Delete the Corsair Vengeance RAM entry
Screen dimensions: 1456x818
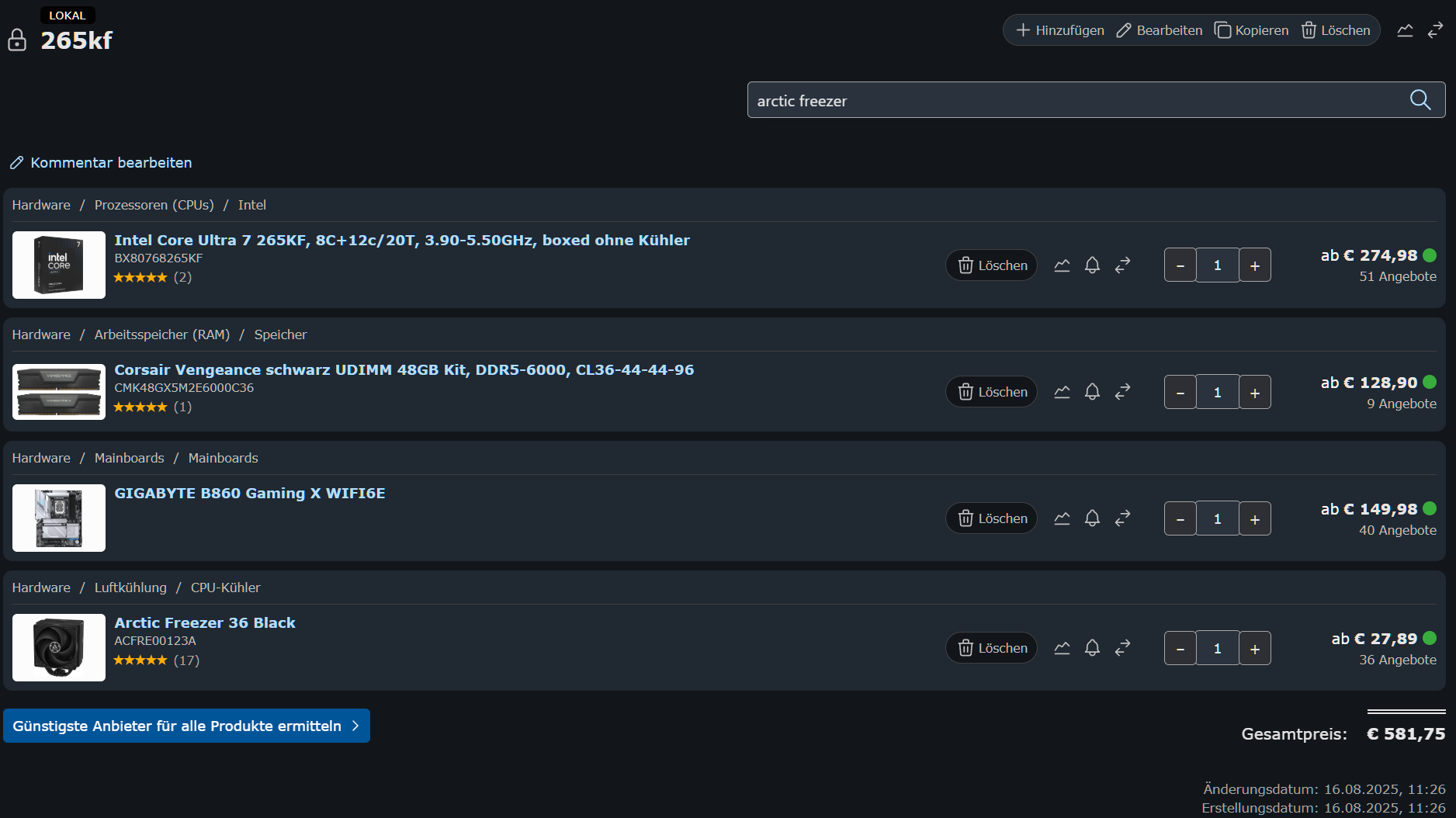click(991, 392)
